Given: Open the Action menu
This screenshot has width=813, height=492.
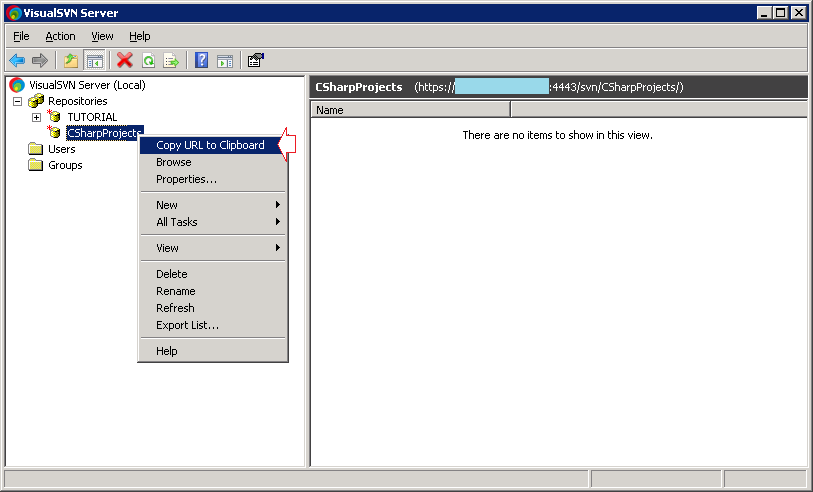Looking at the screenshot, I should click(60, 36).
